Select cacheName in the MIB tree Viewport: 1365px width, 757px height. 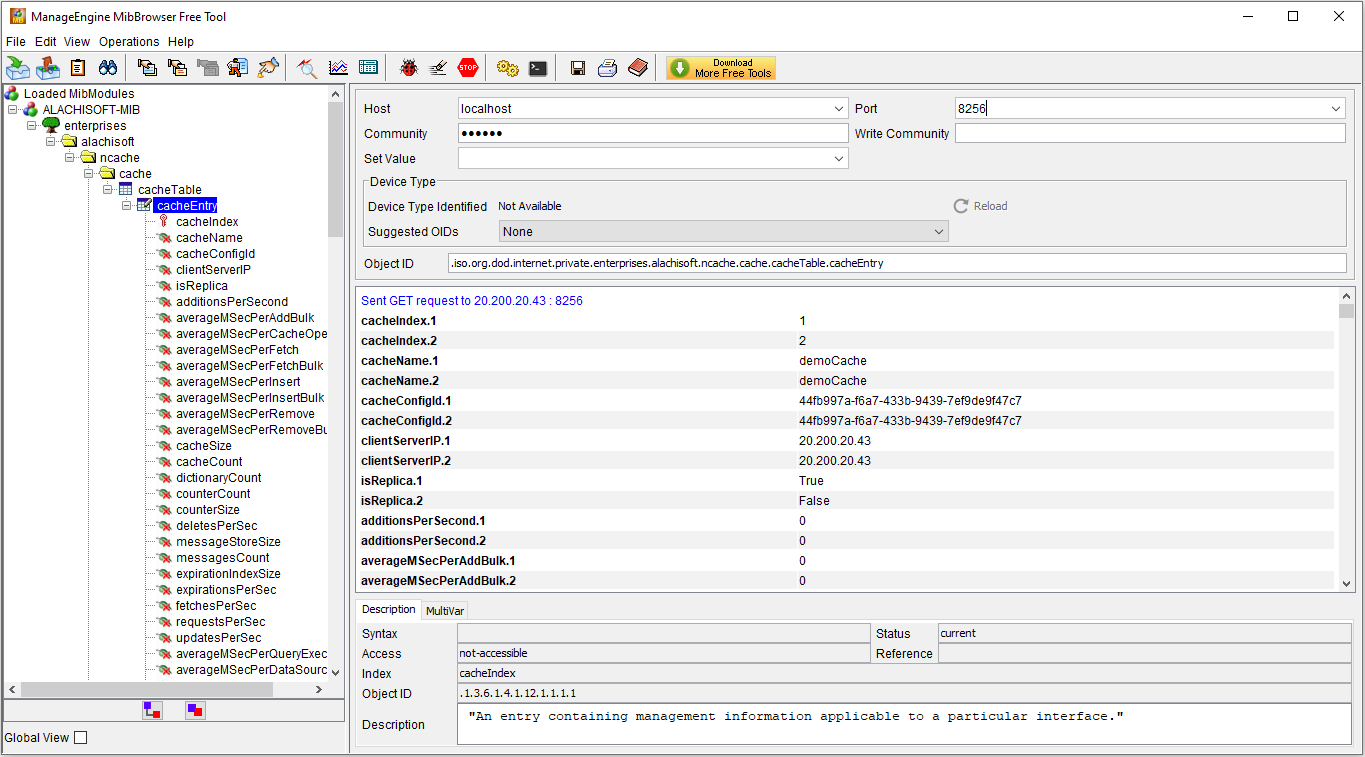point(209,238)
